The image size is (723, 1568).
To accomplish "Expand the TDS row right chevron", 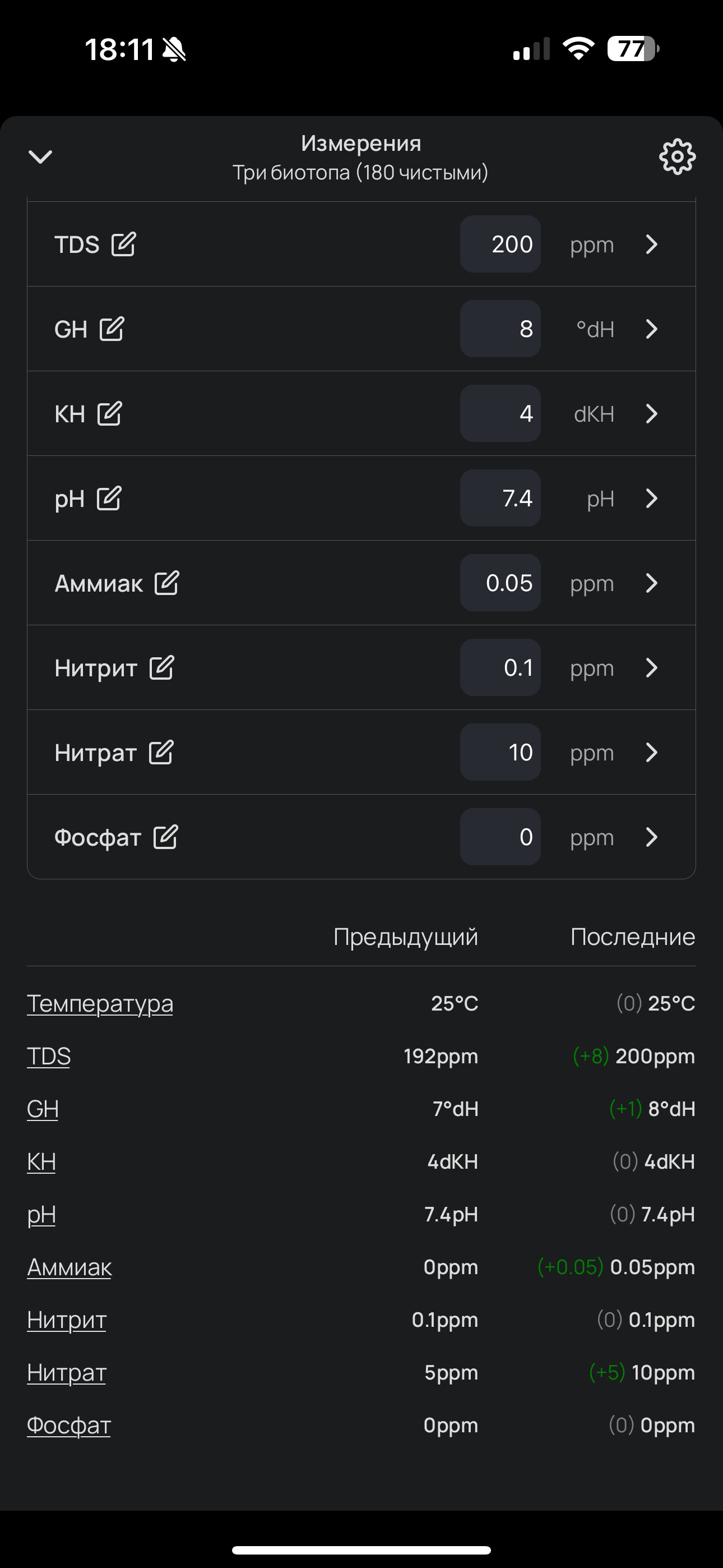I will coord(651,244).
